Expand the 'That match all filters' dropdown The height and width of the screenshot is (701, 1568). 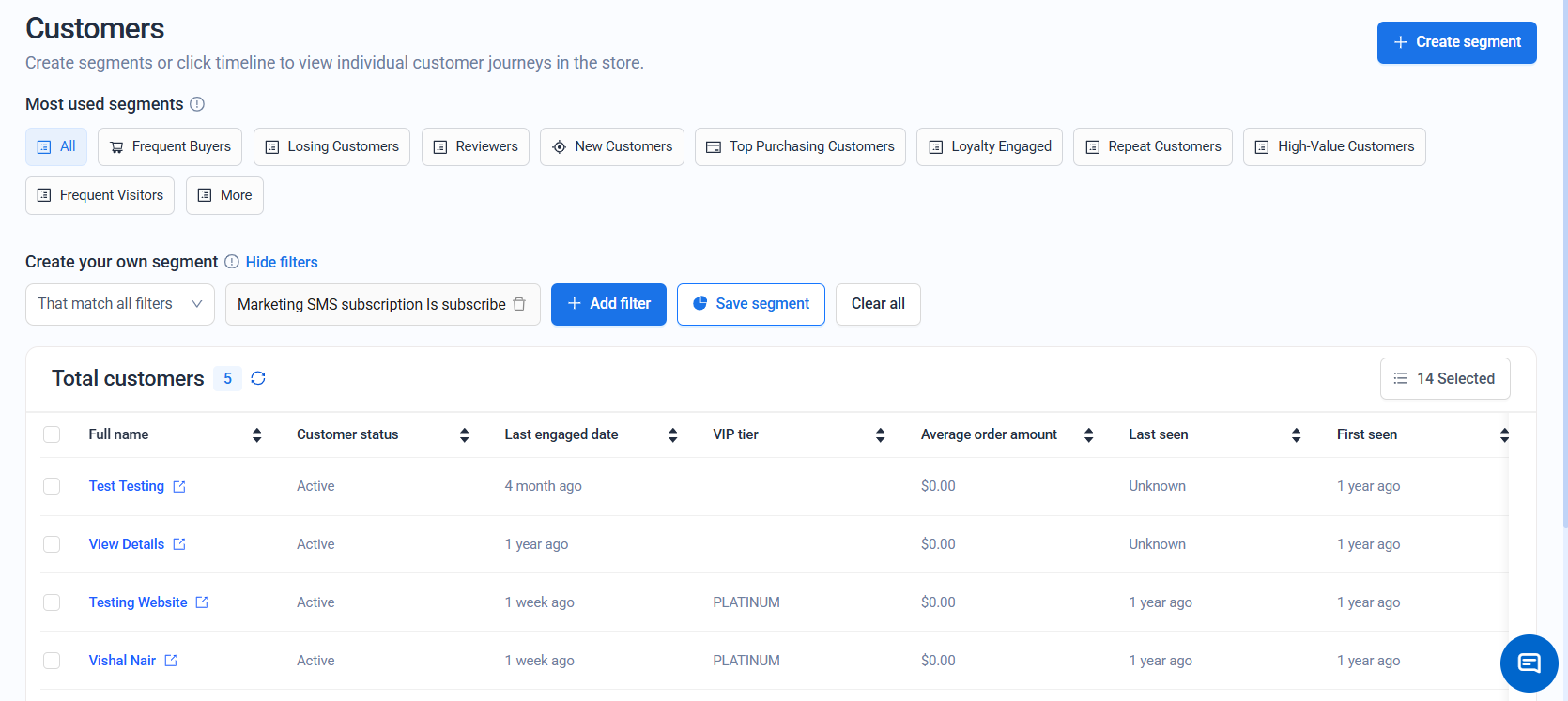tap(120, 304)
